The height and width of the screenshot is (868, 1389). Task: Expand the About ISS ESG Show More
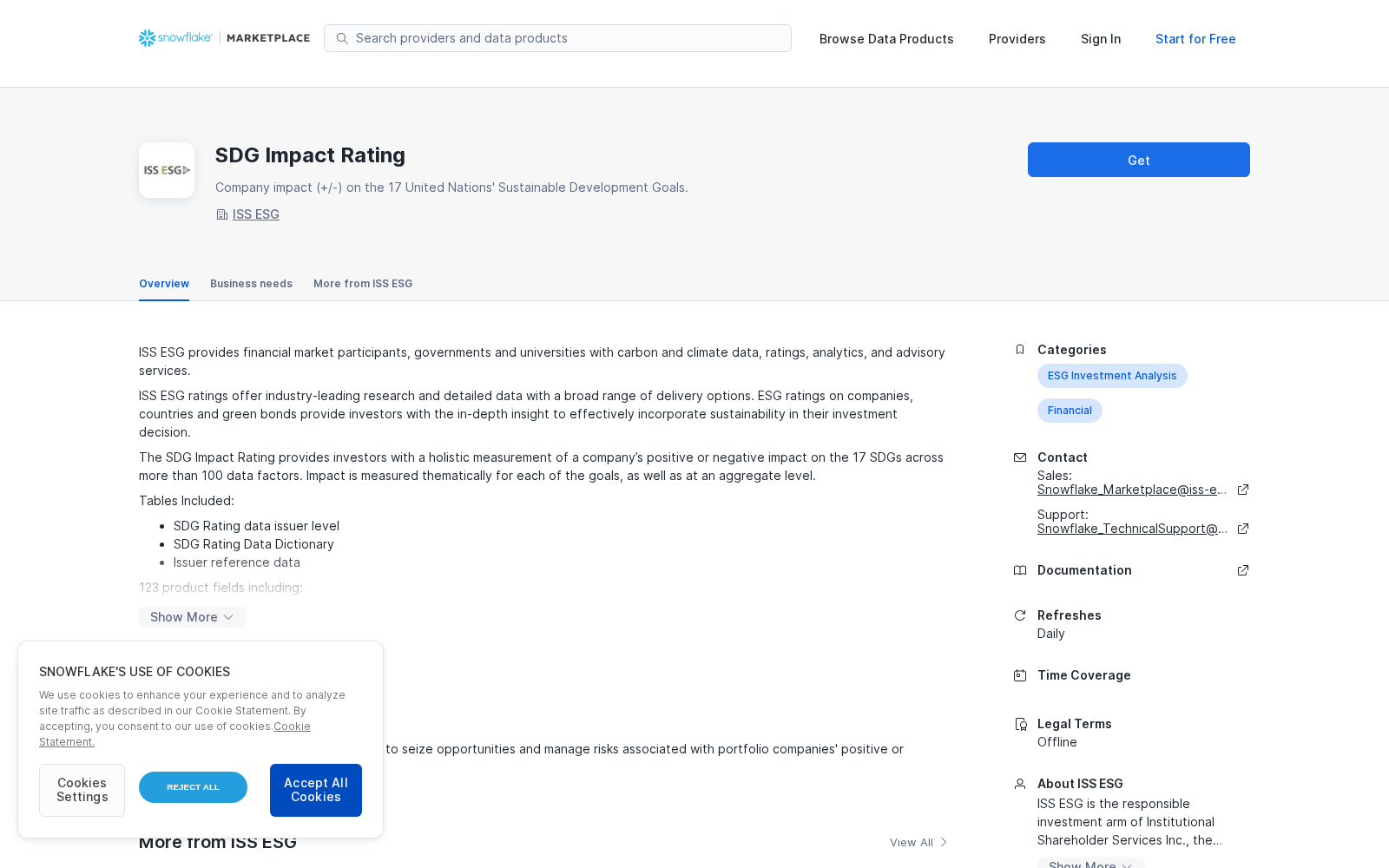tap(1091, 863)
